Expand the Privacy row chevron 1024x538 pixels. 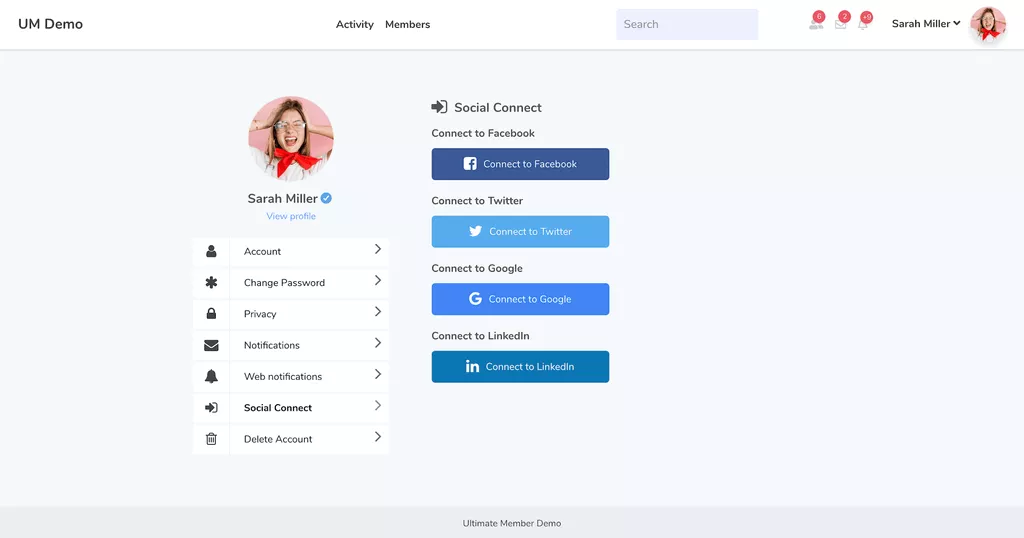pyautogui.click(x=377, y=312)
